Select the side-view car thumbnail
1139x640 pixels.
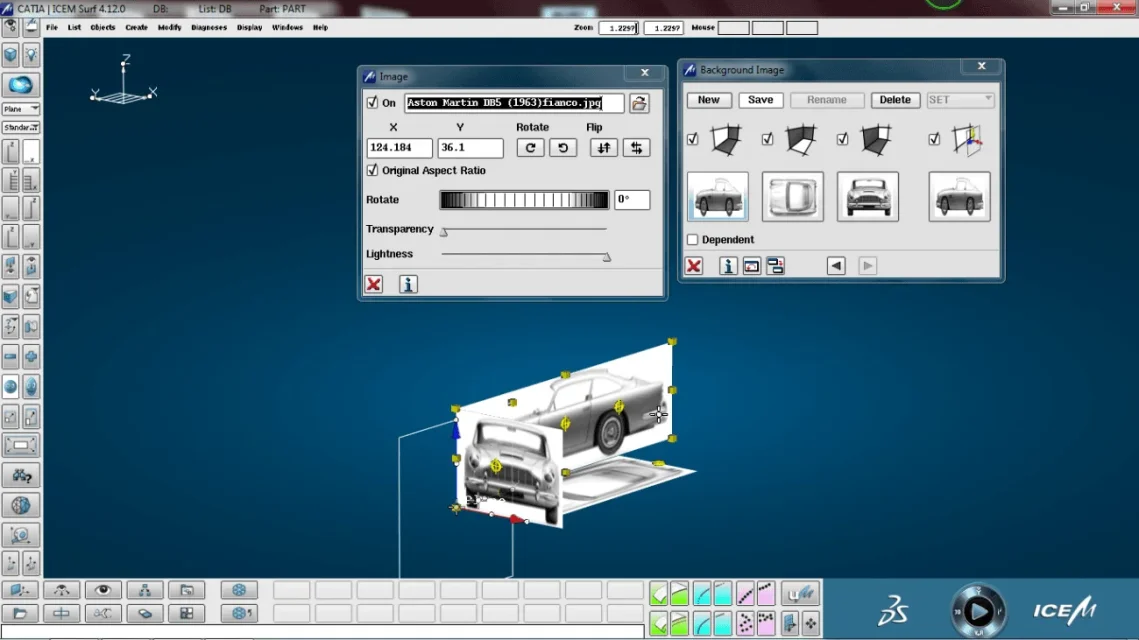(718, 196)
